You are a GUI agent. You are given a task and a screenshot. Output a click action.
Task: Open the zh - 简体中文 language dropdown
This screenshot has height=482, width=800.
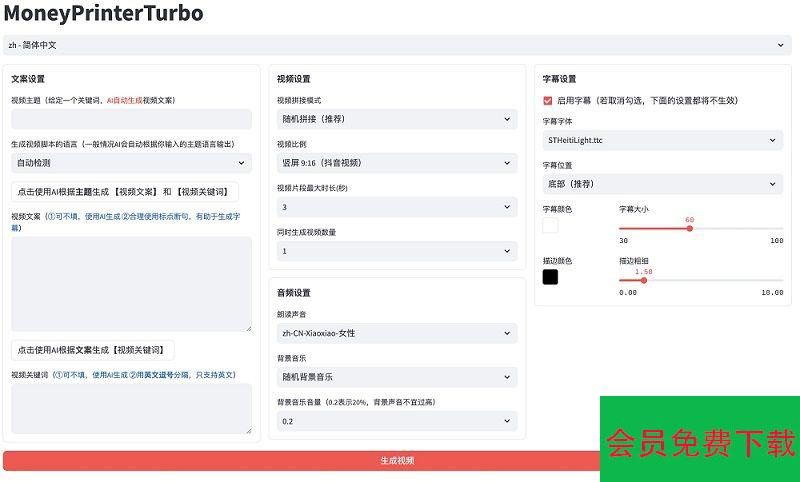click(x=397, y=45)
